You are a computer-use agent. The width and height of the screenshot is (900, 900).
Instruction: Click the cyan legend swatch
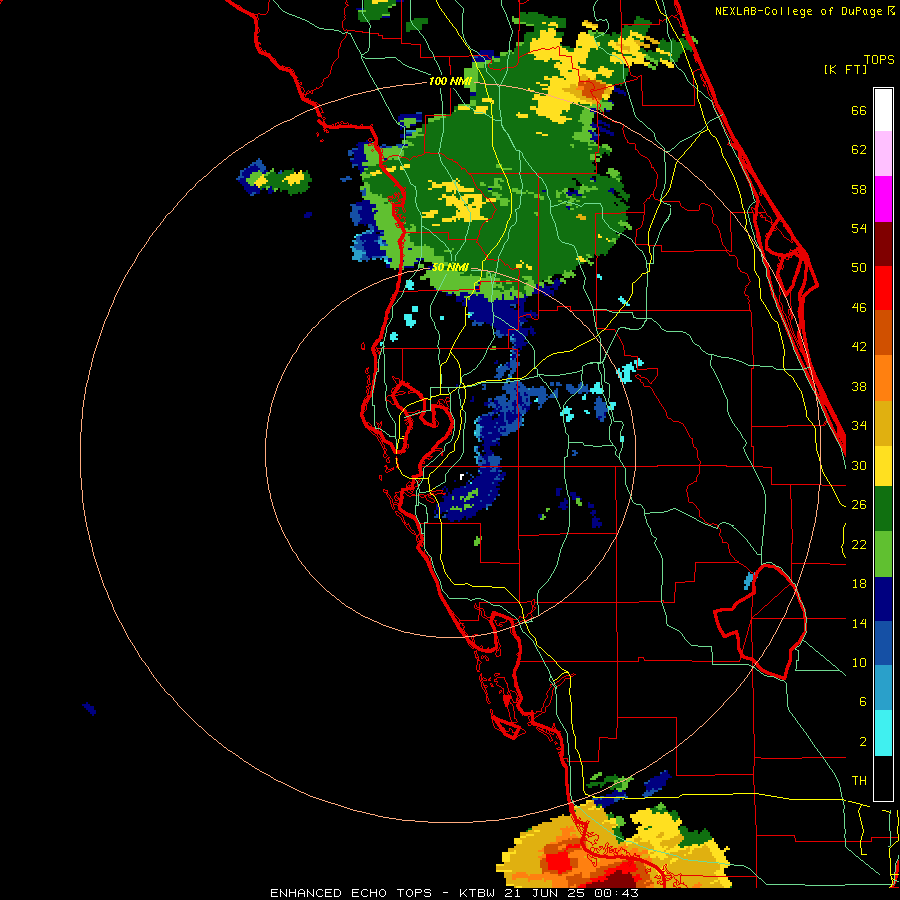coord(883,733)
